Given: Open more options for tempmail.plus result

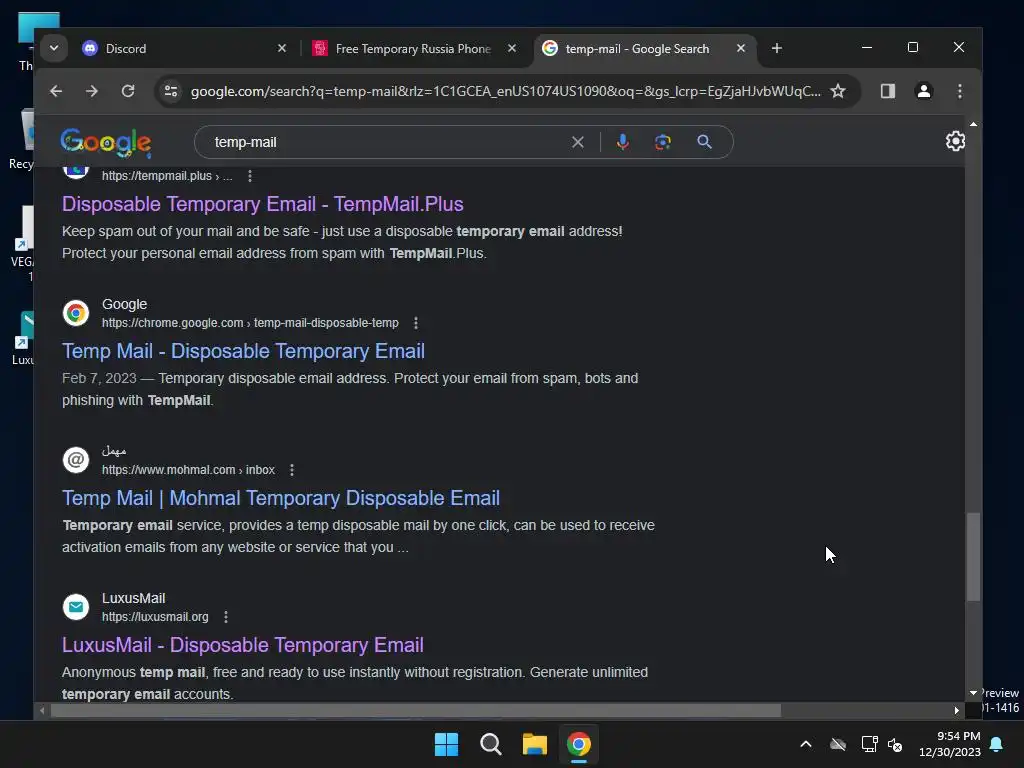Looking at the screenshot, I should pos(250,176).
